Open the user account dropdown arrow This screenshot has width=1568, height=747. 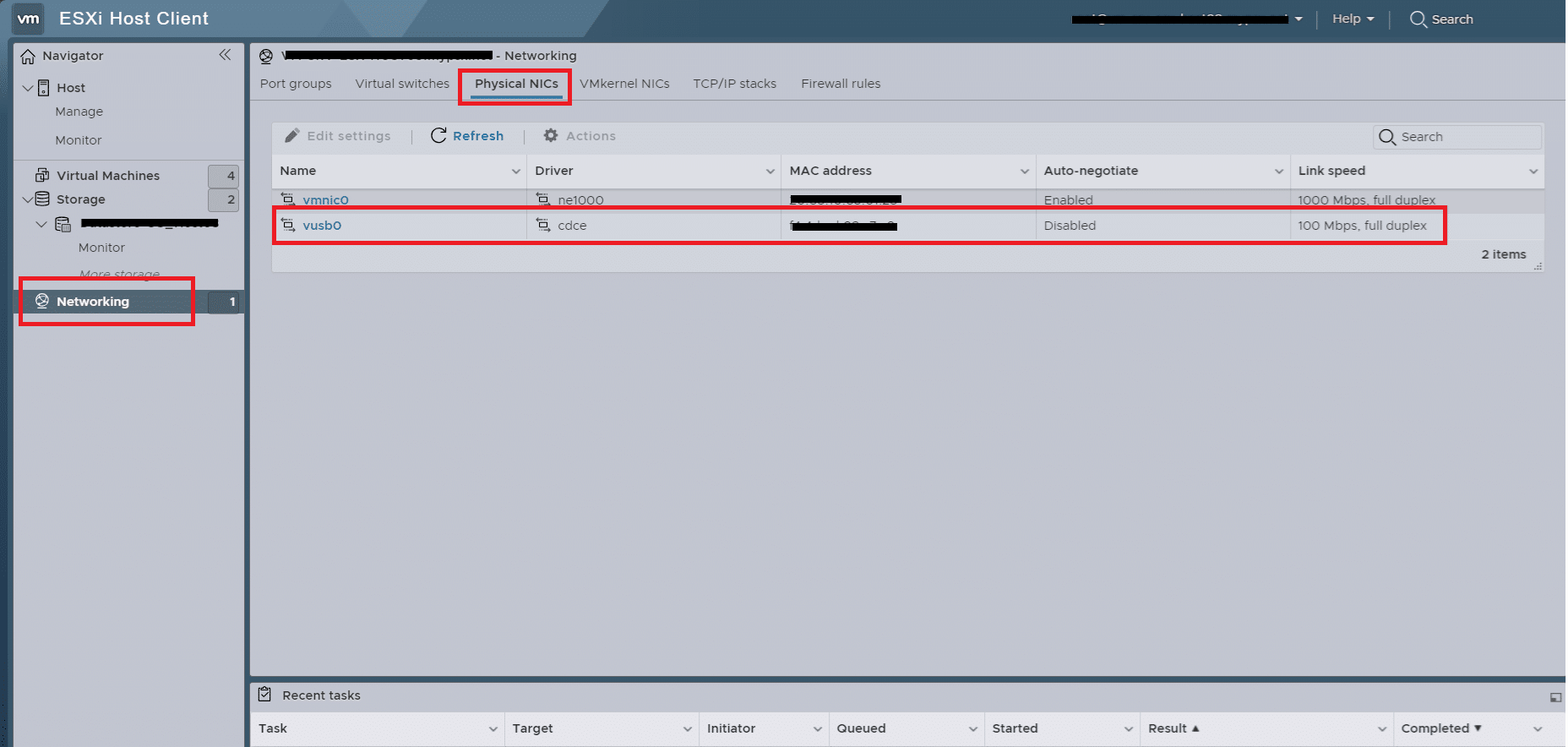[x=1298, y=19]
